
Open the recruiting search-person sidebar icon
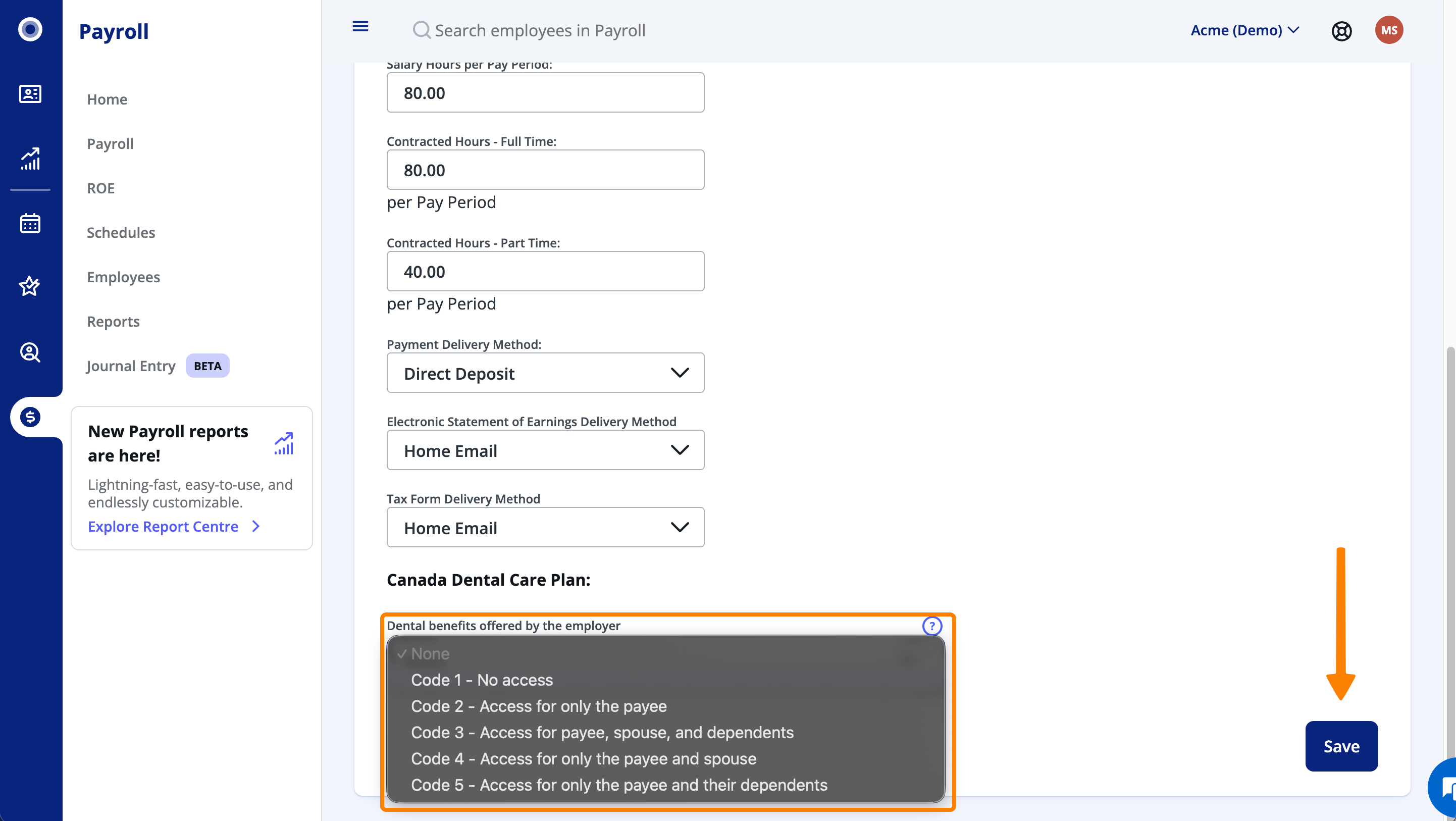click(30, 352)
